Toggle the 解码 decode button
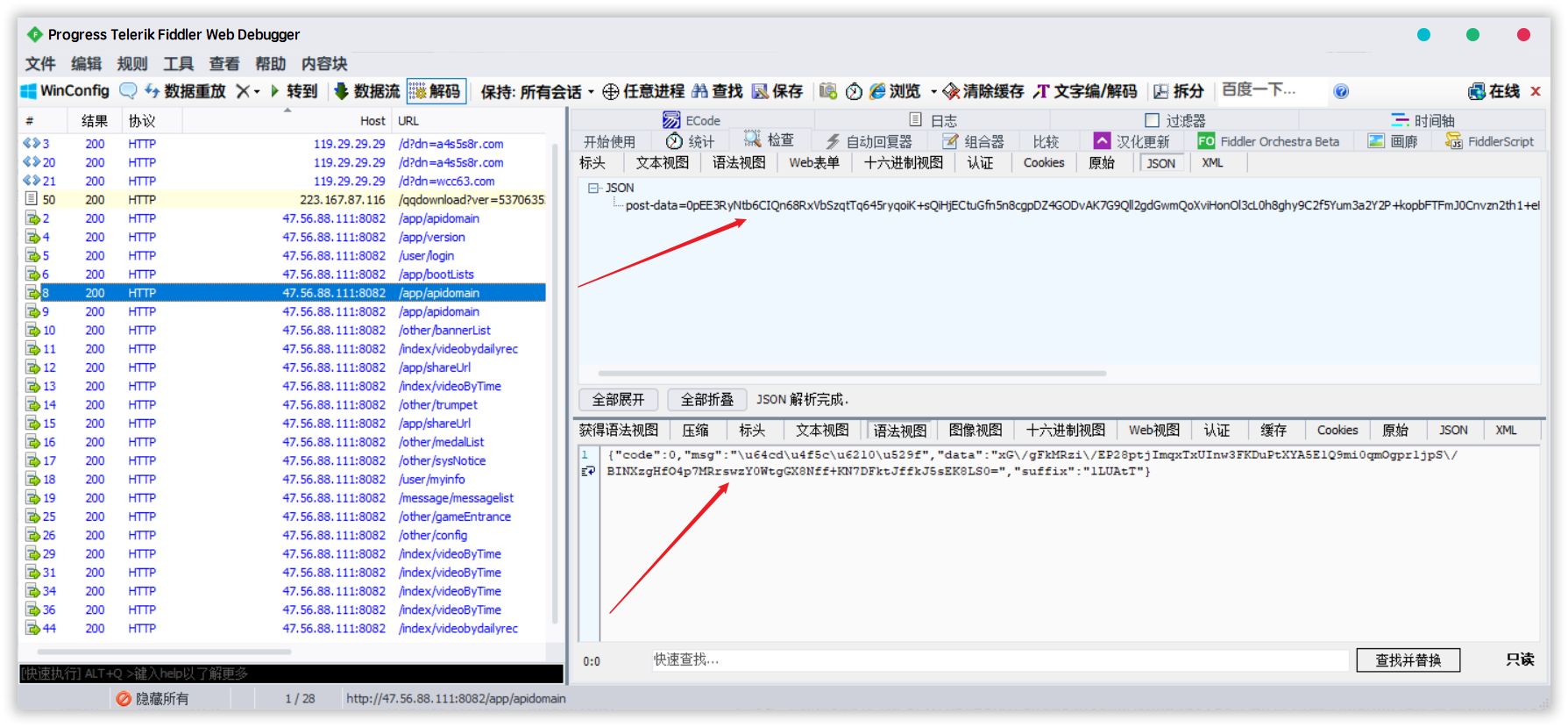Screen dimensions: 1568x727 tap(436, 90)
